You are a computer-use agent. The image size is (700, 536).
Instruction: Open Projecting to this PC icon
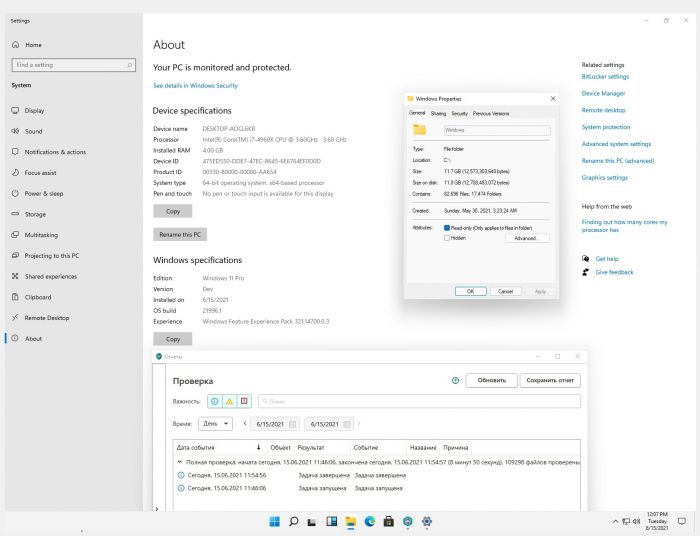pos(15,255)
